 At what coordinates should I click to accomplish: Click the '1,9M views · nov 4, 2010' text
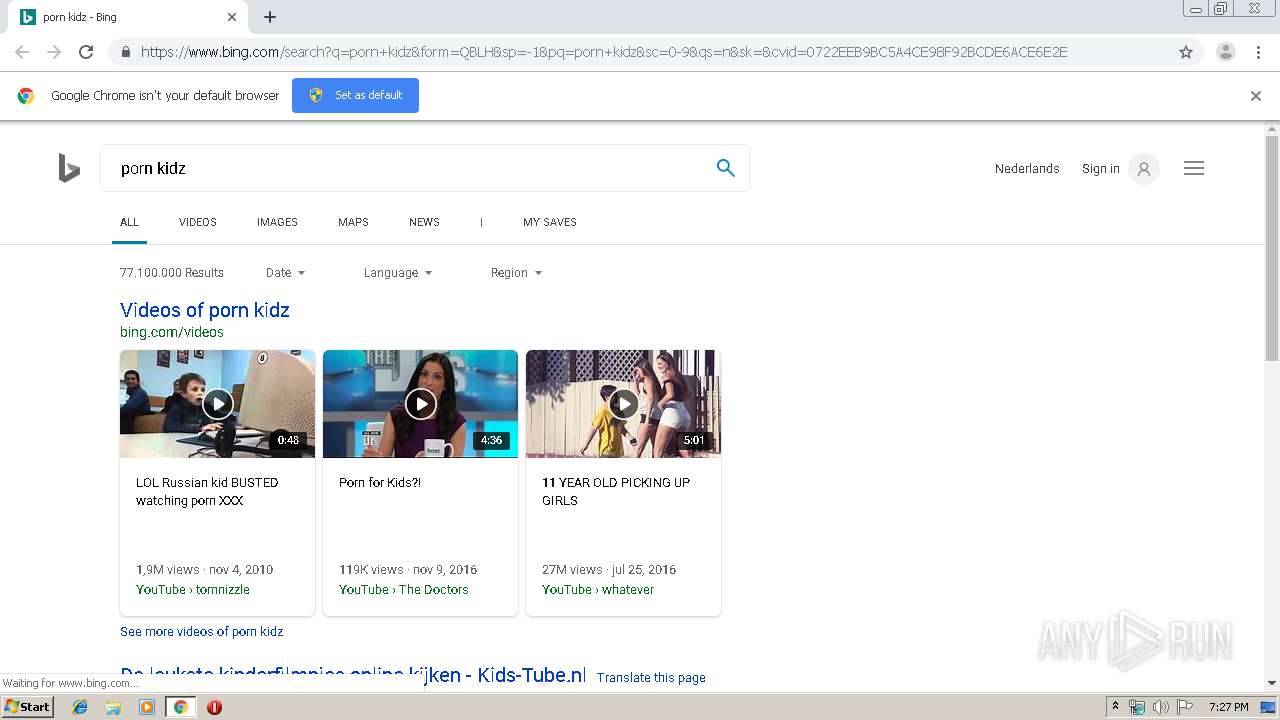pyautogui.click(x=205, y=570)
